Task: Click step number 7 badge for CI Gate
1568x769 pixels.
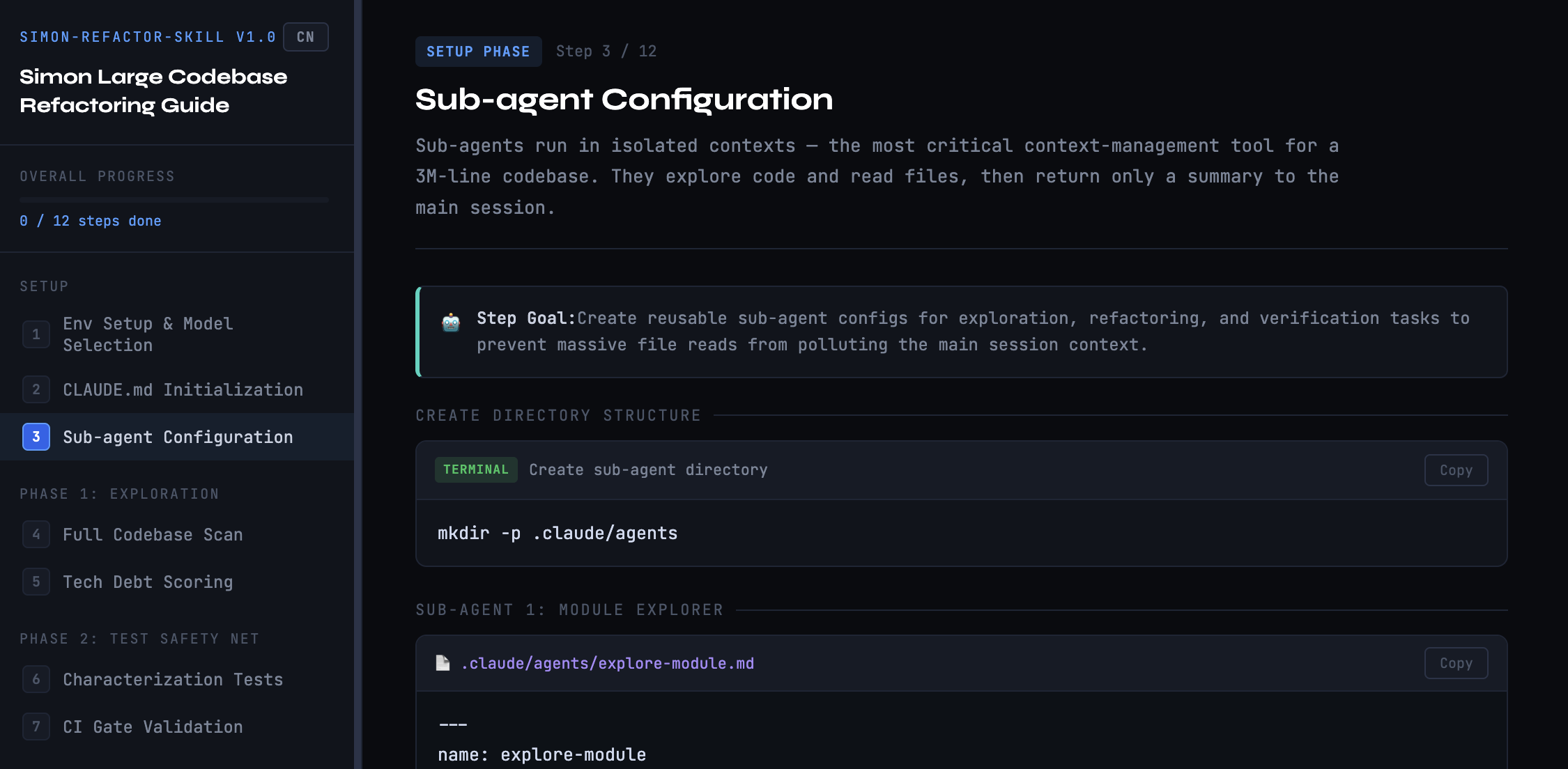Action: (x=36, y=727)
